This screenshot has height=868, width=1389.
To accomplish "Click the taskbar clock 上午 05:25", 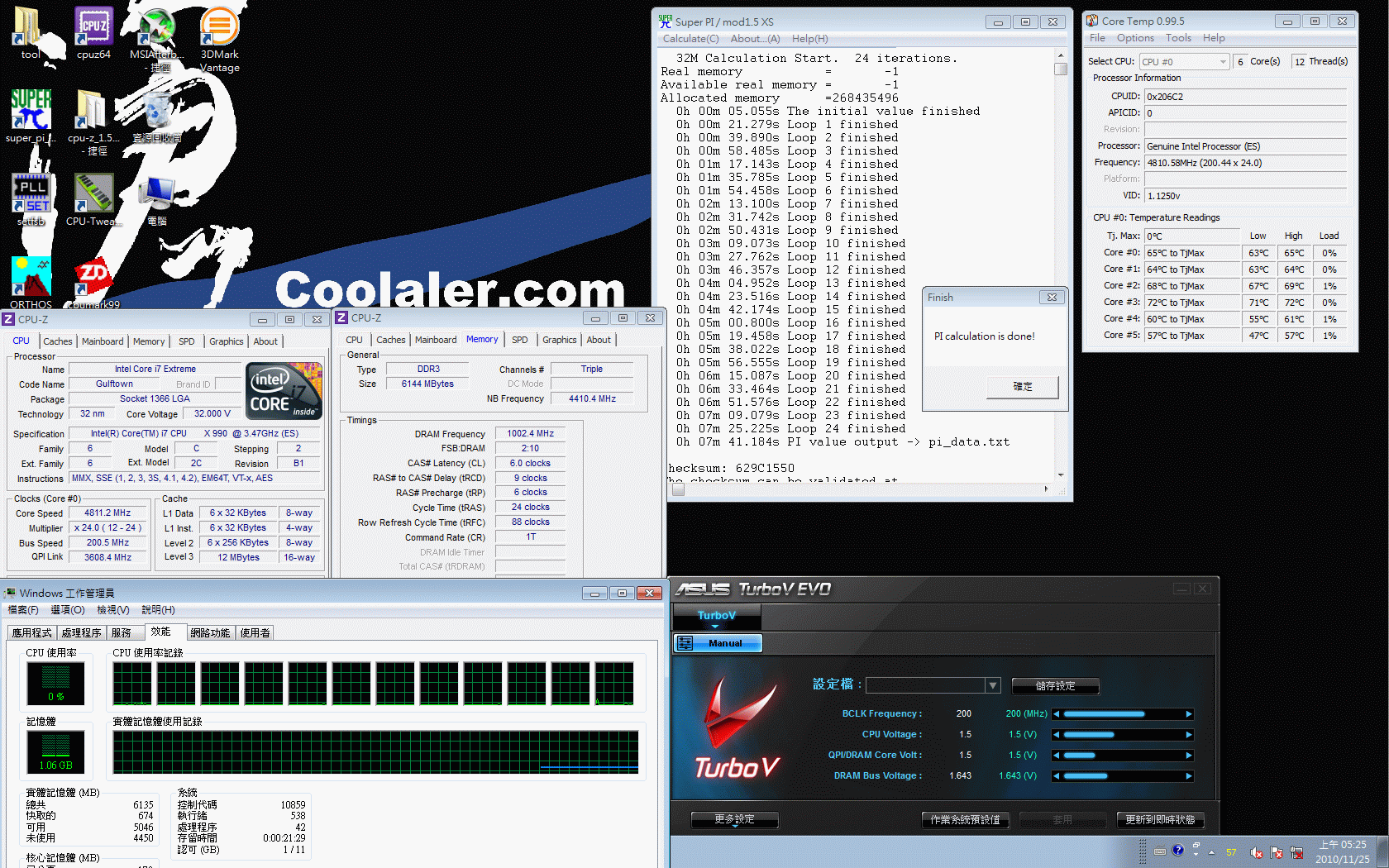I will point(1342,845).
